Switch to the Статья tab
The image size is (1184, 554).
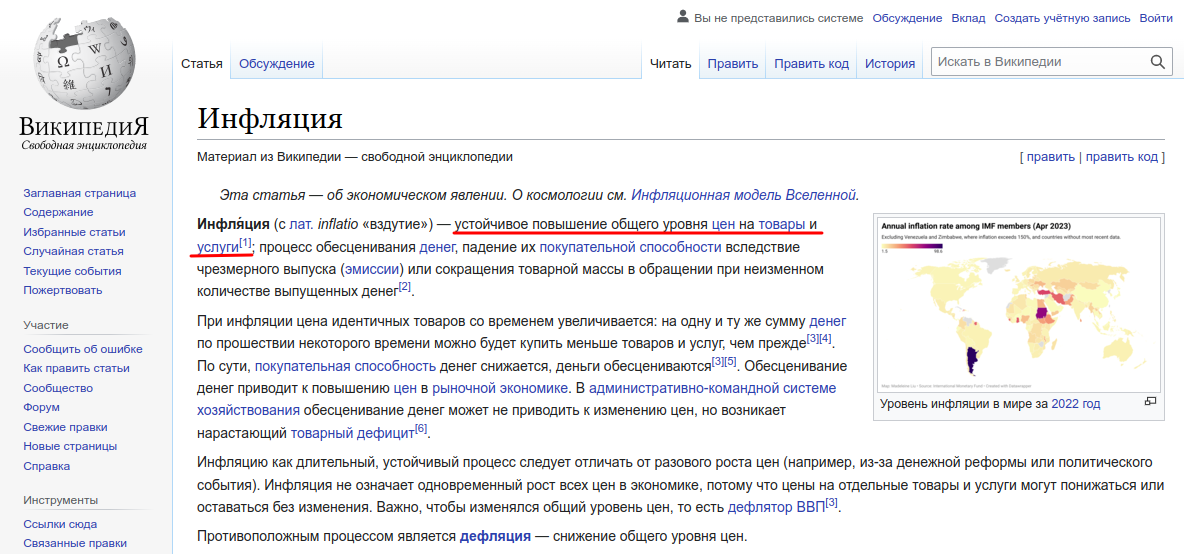pyautogui.click(x=202, y=63)
